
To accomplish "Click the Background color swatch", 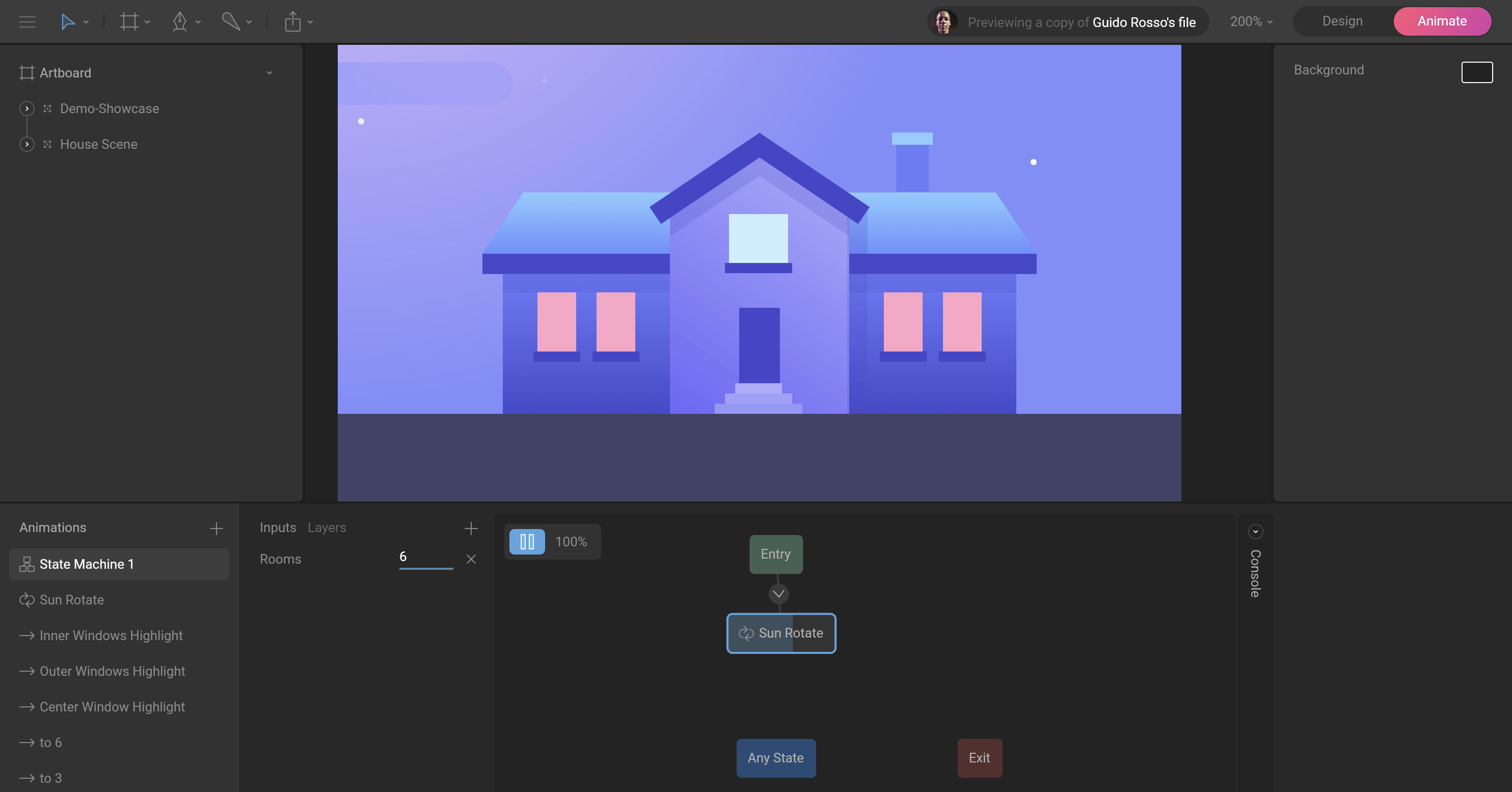I will 1476,72.
